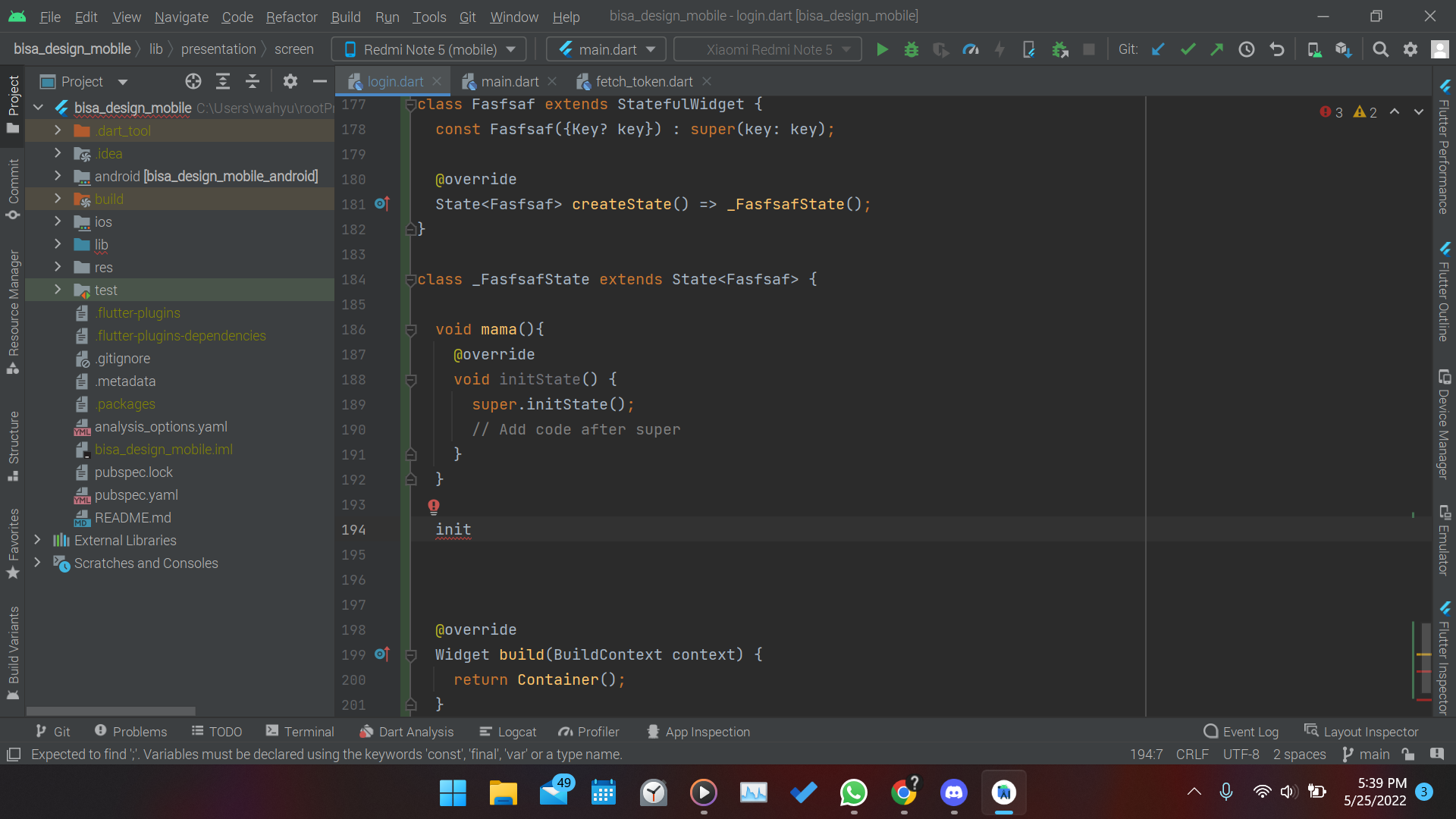Image resolution: width=1456 pixels, height=819 pixels.
Task: Update project with Git blue arrow
Action: pos(1158,49)
